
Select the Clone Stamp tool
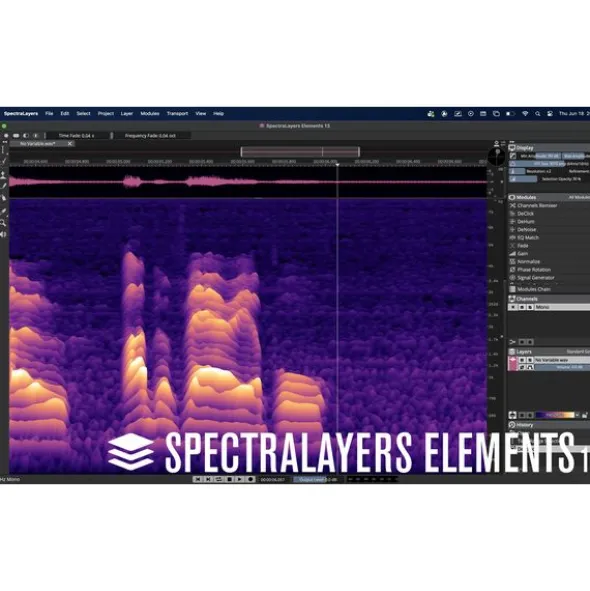pyautogui.click(x=3, y=174)
